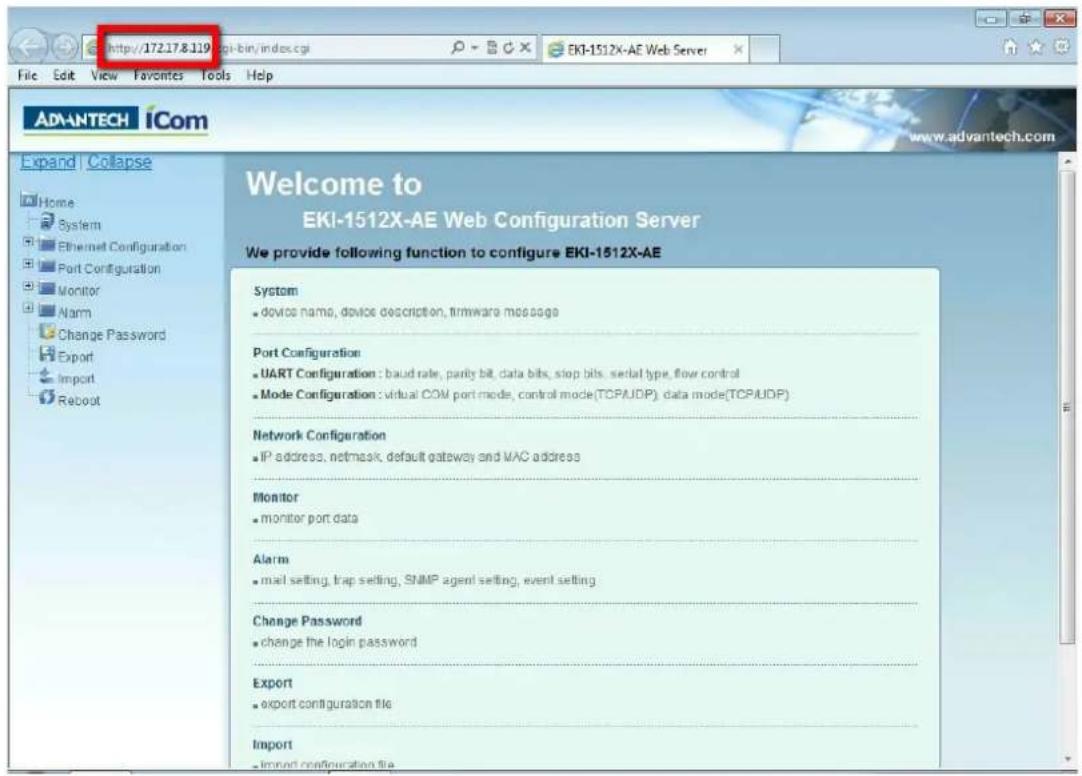The image size is (1082, 776).
Task: Click the Alarm folder icon
Action: [x=47, y=311]
